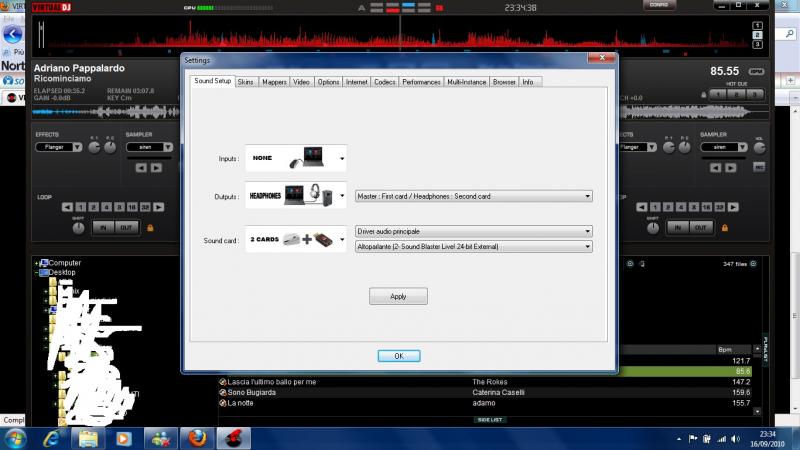800x450 pixels.
Task: Select the Desktop folder in browser tree
Action: [62, 272]
